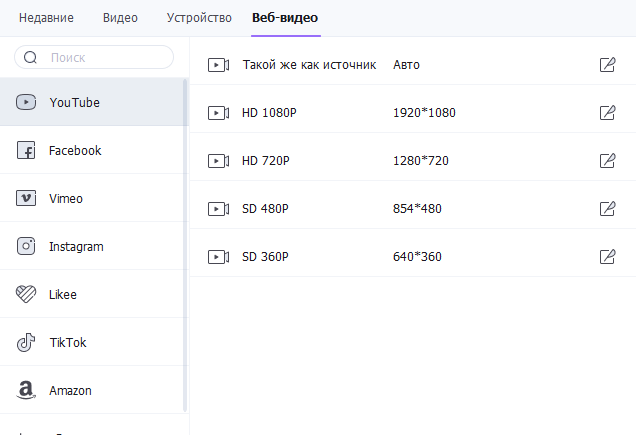Open the Видео tab
636x435 pixels.
(120, 18)
